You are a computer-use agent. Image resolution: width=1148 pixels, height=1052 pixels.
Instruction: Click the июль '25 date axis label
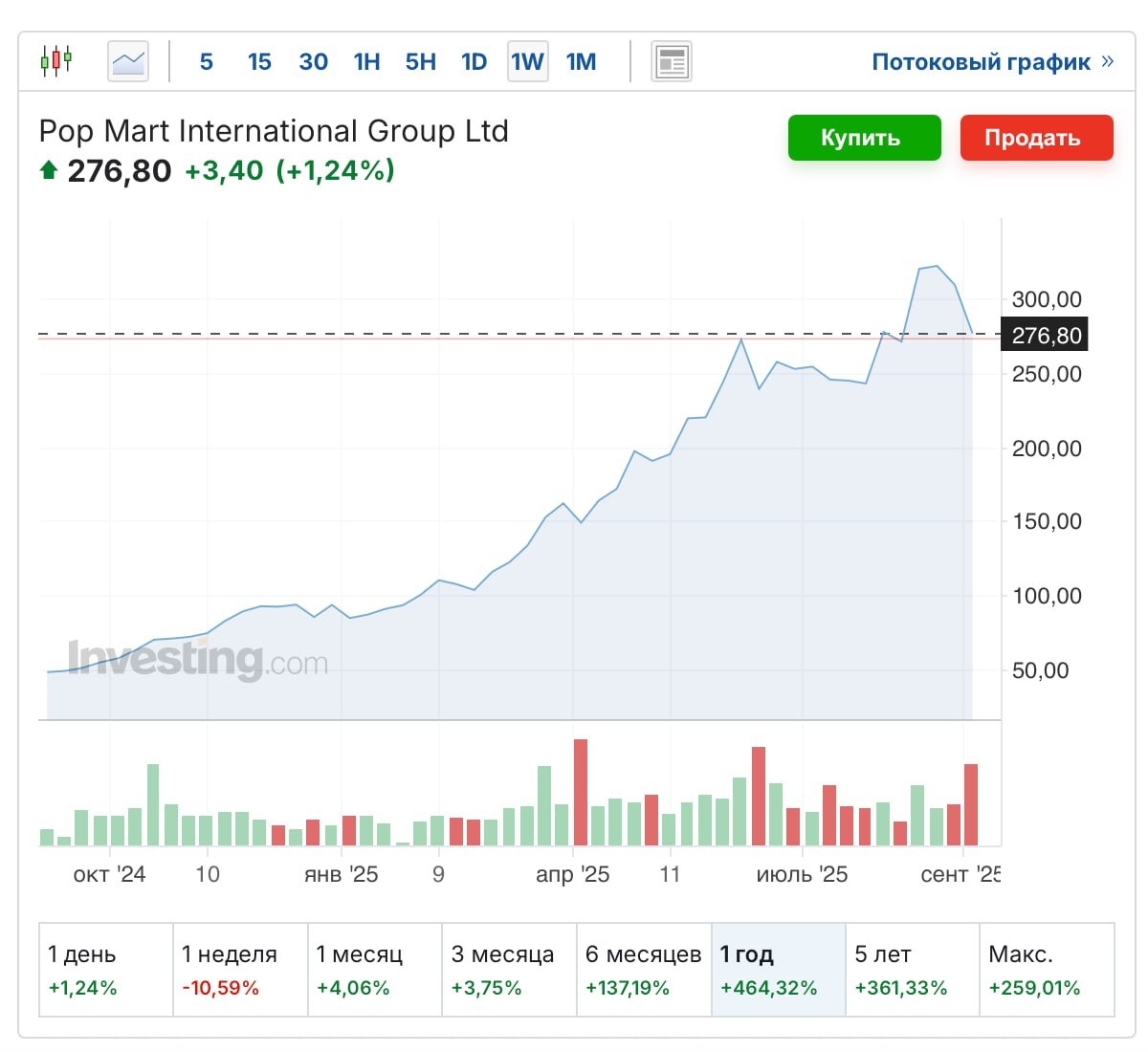(802, 874)
